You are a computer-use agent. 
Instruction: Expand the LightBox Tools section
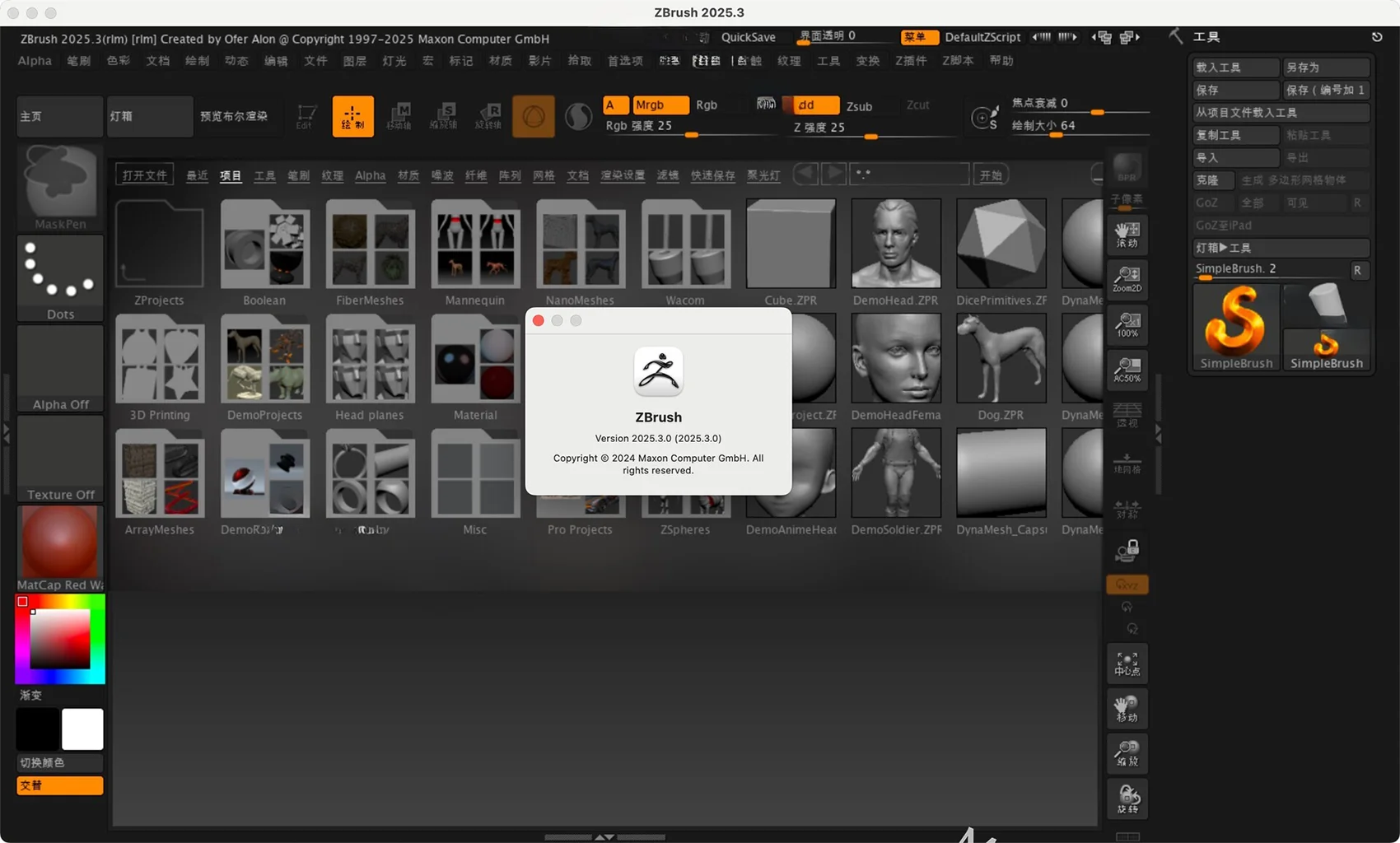pyautogui.click(x=1281, y=248)
